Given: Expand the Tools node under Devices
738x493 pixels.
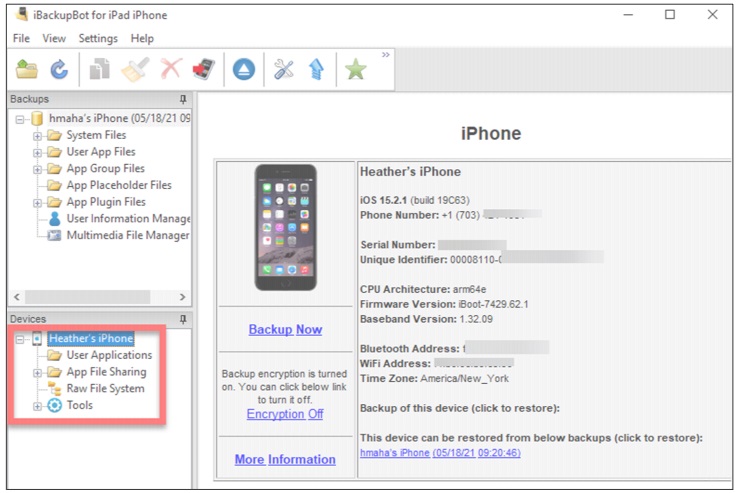Looking at the screenshot, I should click(x=37, y=406).
